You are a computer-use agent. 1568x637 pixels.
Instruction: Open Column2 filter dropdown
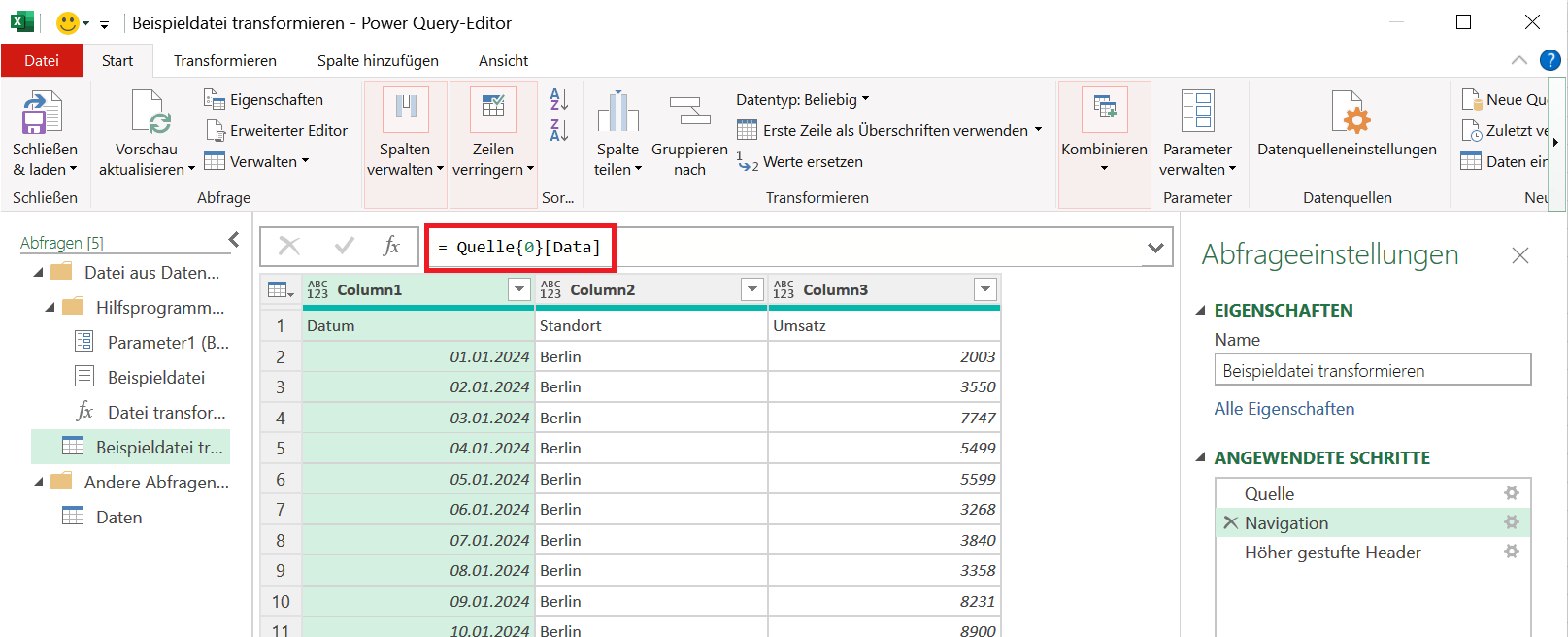pyautogui.click(x=752, y=289)
